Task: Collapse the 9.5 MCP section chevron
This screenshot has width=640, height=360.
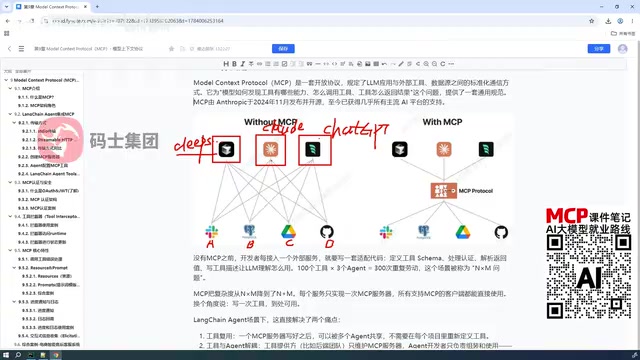Action: tap(10, 250)
